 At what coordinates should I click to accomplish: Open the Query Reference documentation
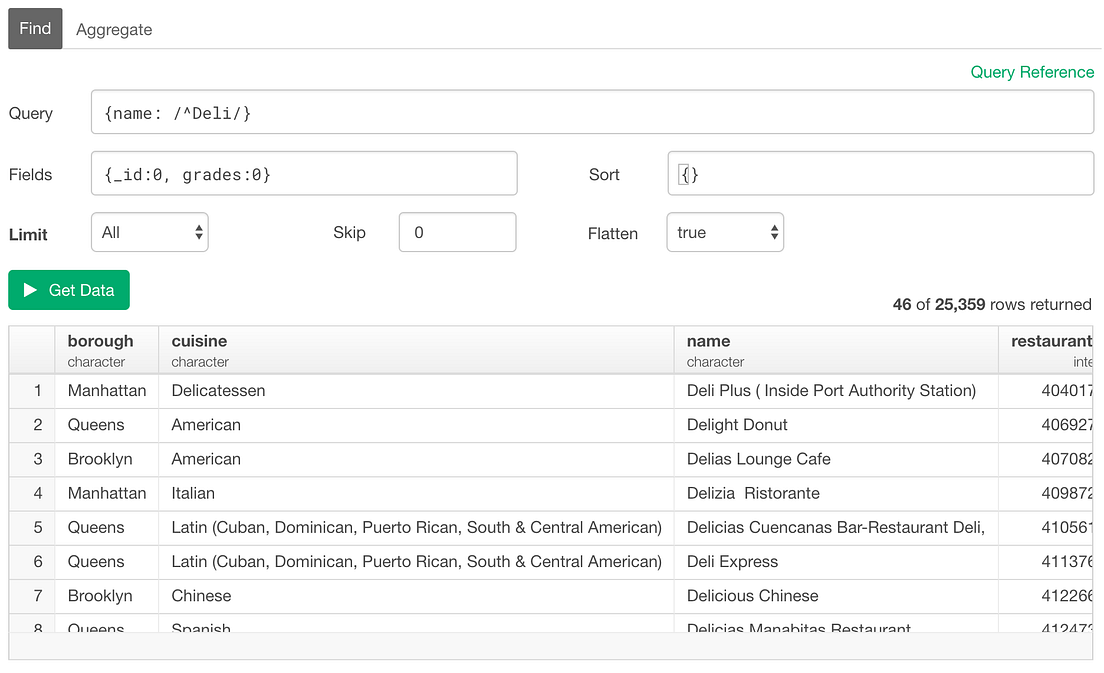[1032, 72]
